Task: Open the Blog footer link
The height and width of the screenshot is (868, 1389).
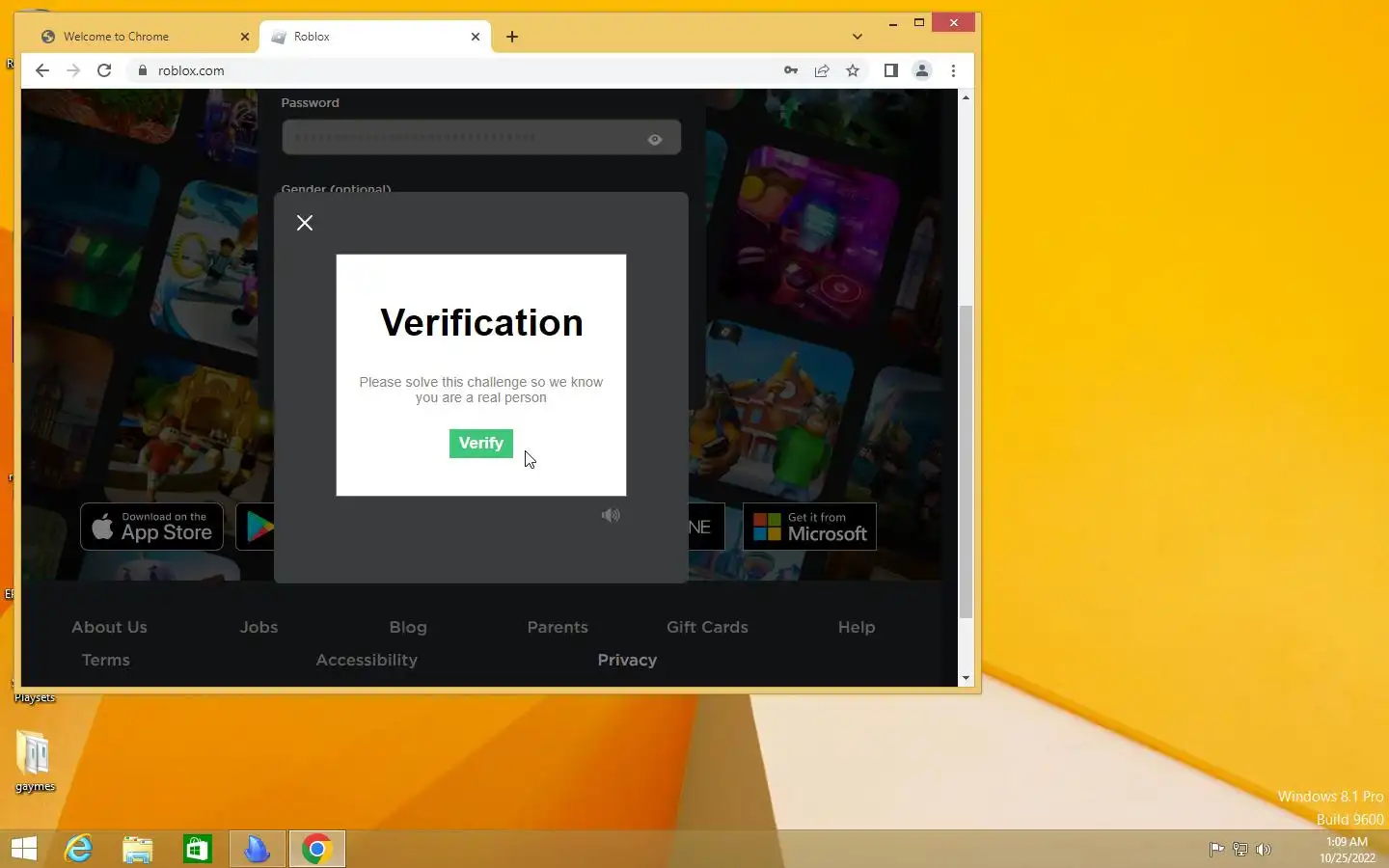Action: [x=408, y=627]
